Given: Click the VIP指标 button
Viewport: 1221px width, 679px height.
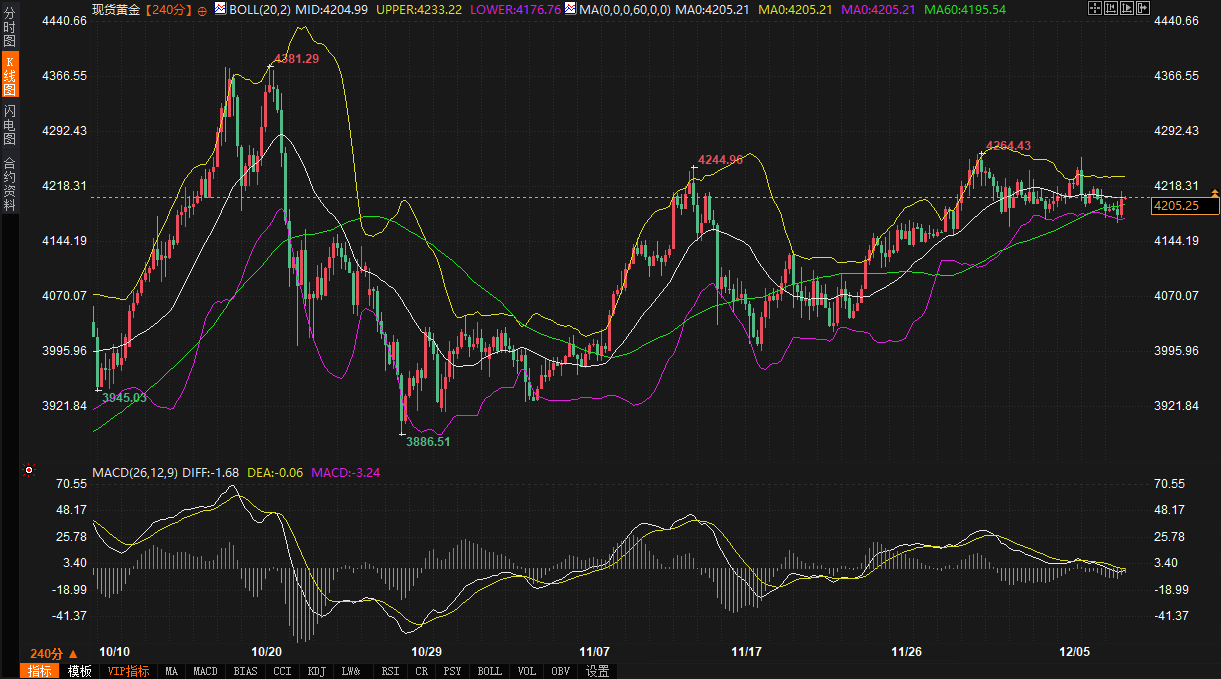Looking at the screenshot, I should (x=128, y=671).
